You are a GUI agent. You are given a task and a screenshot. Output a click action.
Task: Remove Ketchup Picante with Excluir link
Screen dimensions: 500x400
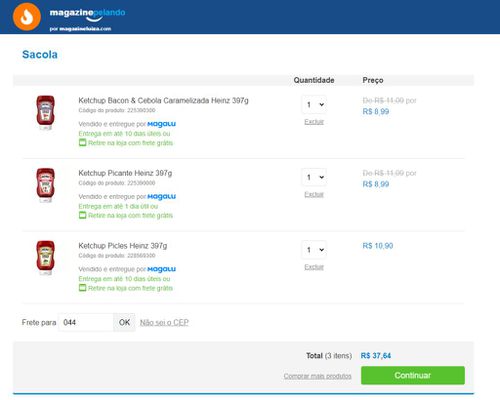pos(314,194)
